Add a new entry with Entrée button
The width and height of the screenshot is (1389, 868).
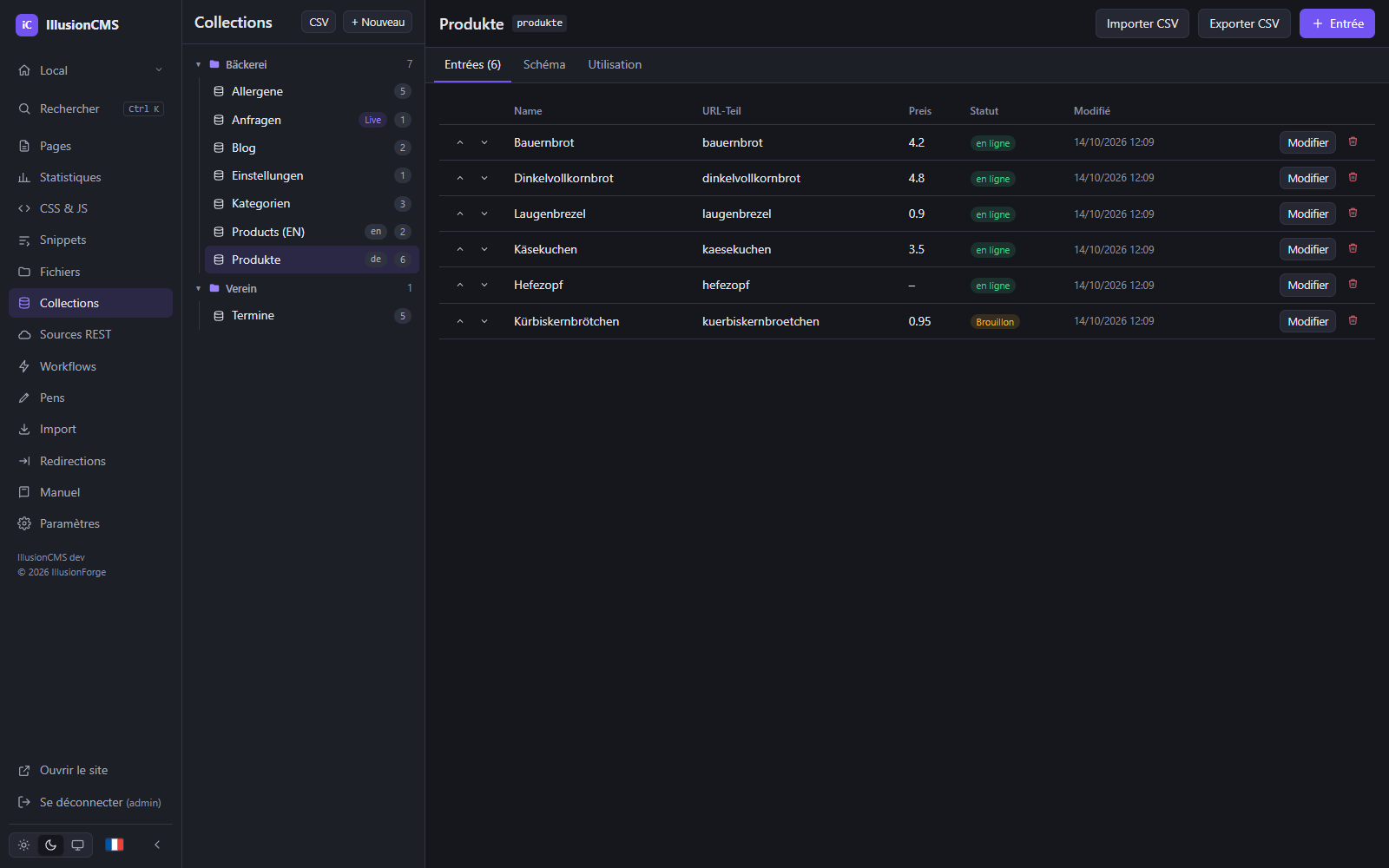1337,23
